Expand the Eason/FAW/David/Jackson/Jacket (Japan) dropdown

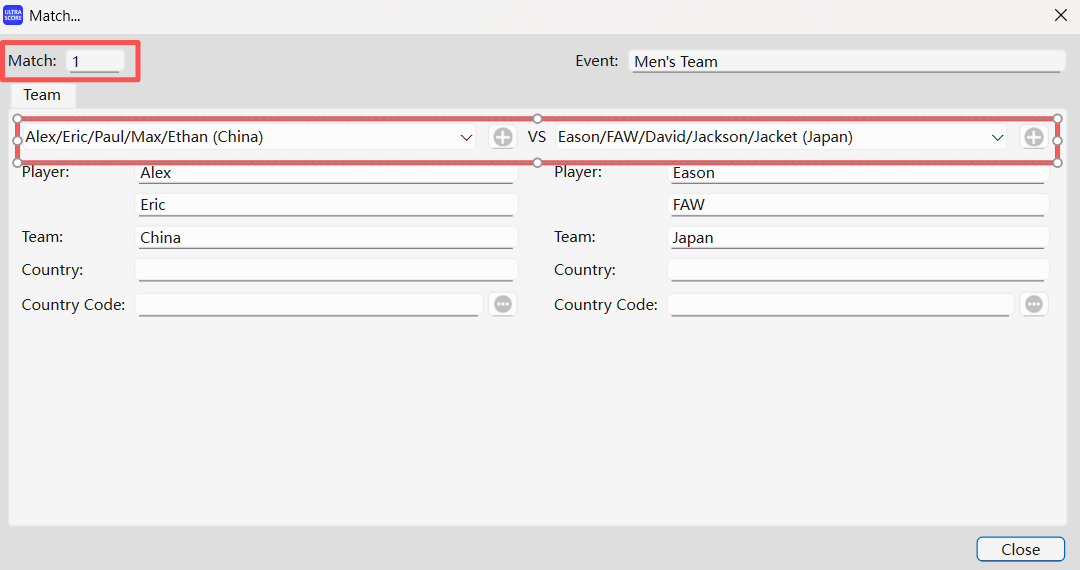pyautogui.click(x=996, y=137)
